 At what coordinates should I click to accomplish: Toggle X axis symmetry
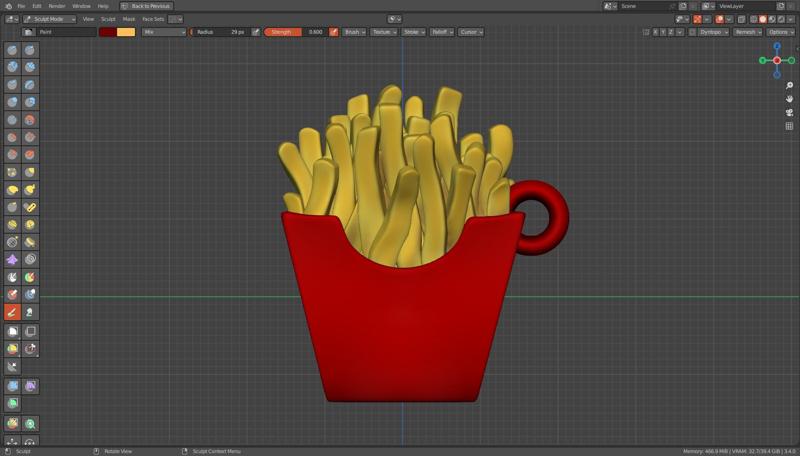(656, 32)
